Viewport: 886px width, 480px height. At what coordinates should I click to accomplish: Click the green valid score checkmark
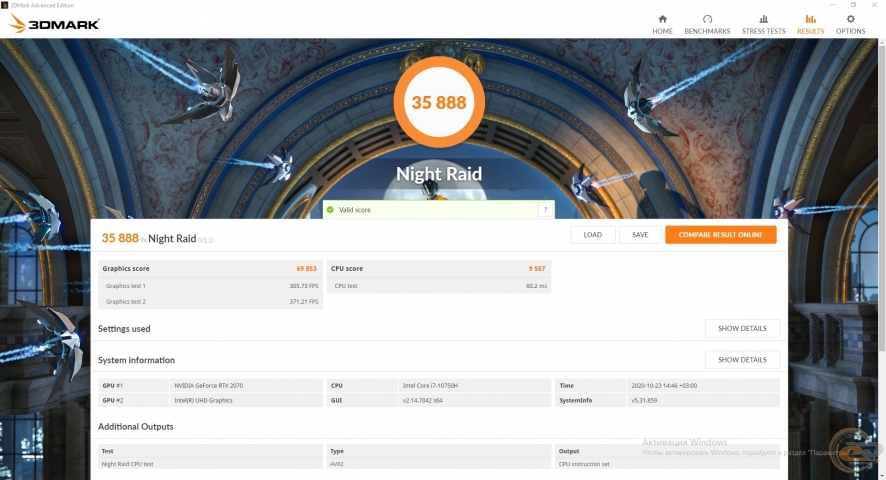click(x=330, y=210)
